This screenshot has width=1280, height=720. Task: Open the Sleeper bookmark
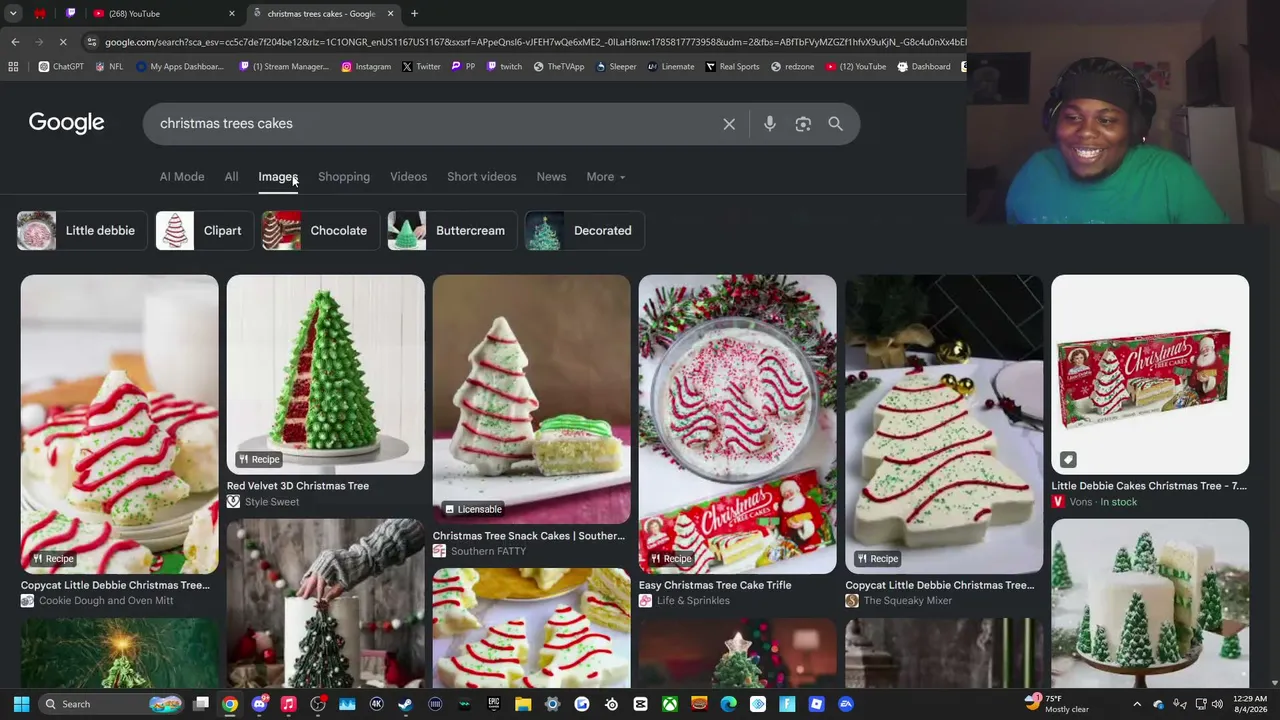pyautogui.click(x=615, y=67)
